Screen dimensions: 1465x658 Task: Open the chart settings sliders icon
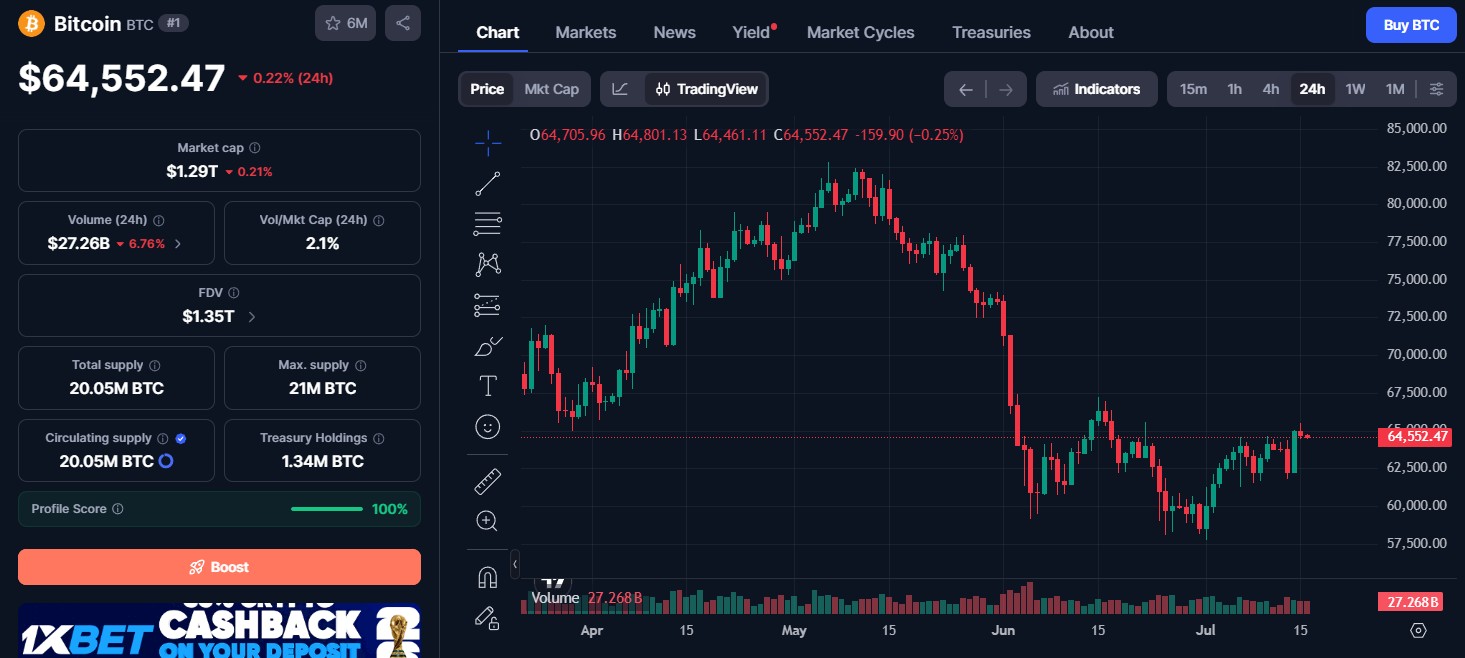pos(1436,89)
